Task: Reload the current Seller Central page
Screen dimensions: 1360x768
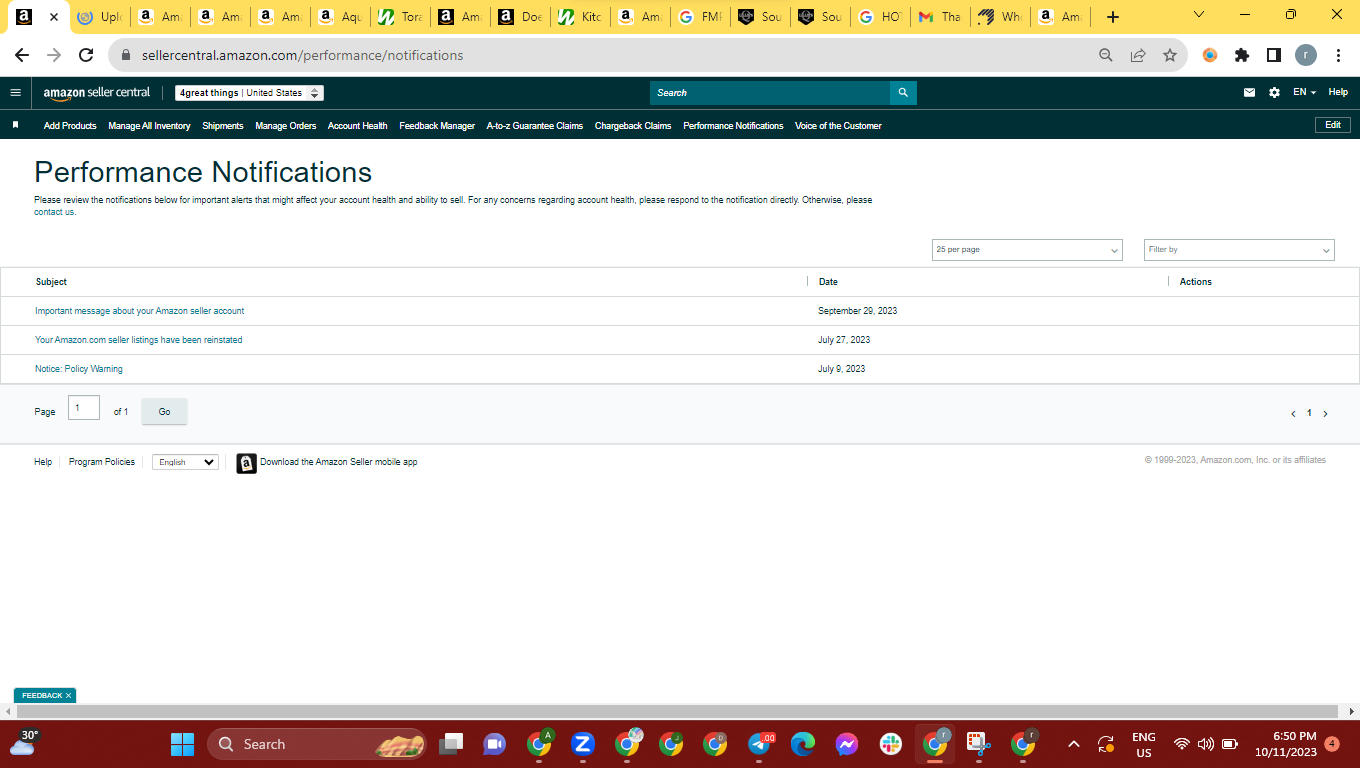Action: (x=86, y=55)
